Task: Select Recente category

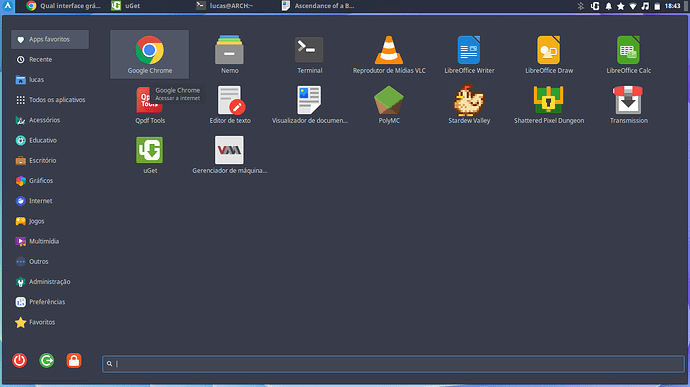Action: [x=50, y=59]
